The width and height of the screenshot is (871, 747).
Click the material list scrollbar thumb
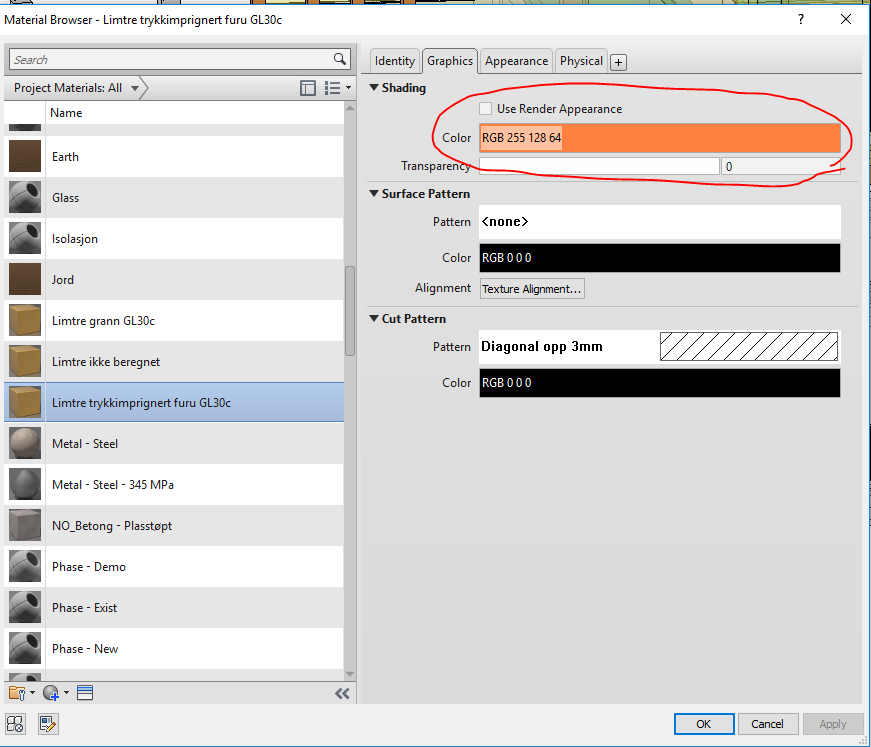click(x=349, y=310)
